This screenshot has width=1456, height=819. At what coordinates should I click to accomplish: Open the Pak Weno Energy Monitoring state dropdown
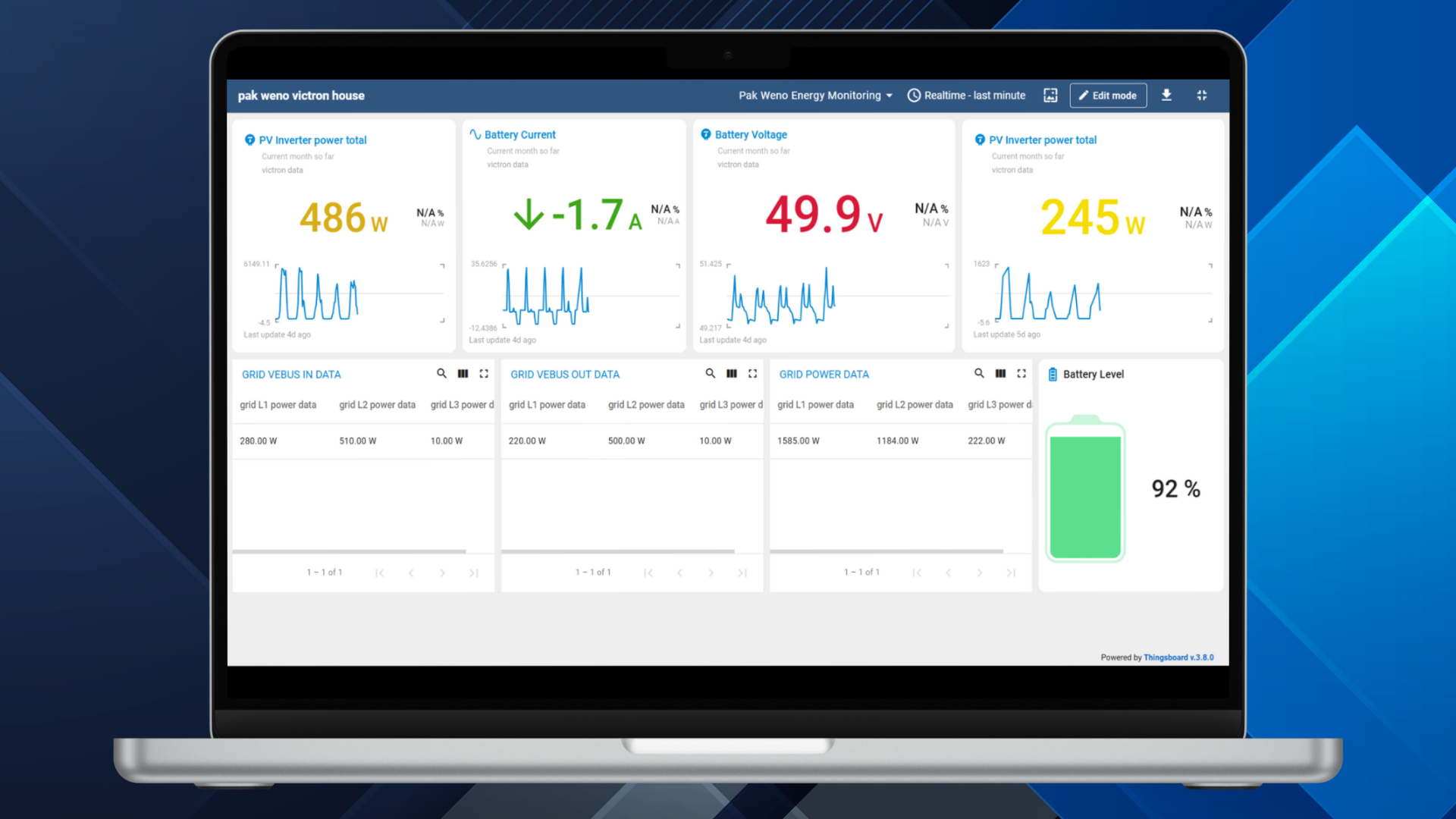[x=815, y=96]
